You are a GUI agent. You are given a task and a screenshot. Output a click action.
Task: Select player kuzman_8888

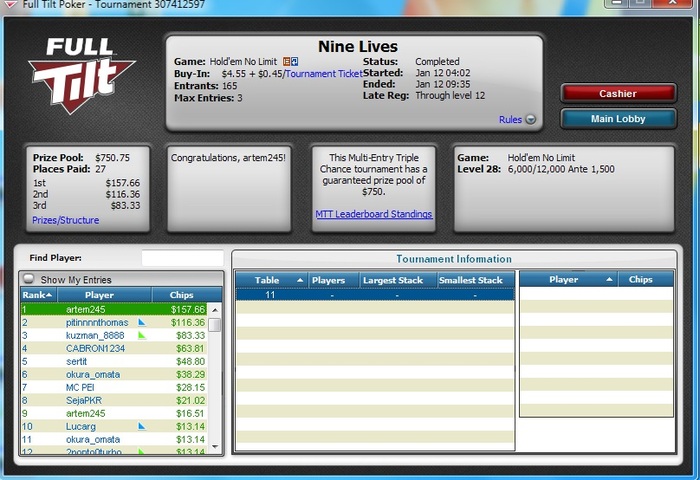pyautogui.click(x=95, y=335)
